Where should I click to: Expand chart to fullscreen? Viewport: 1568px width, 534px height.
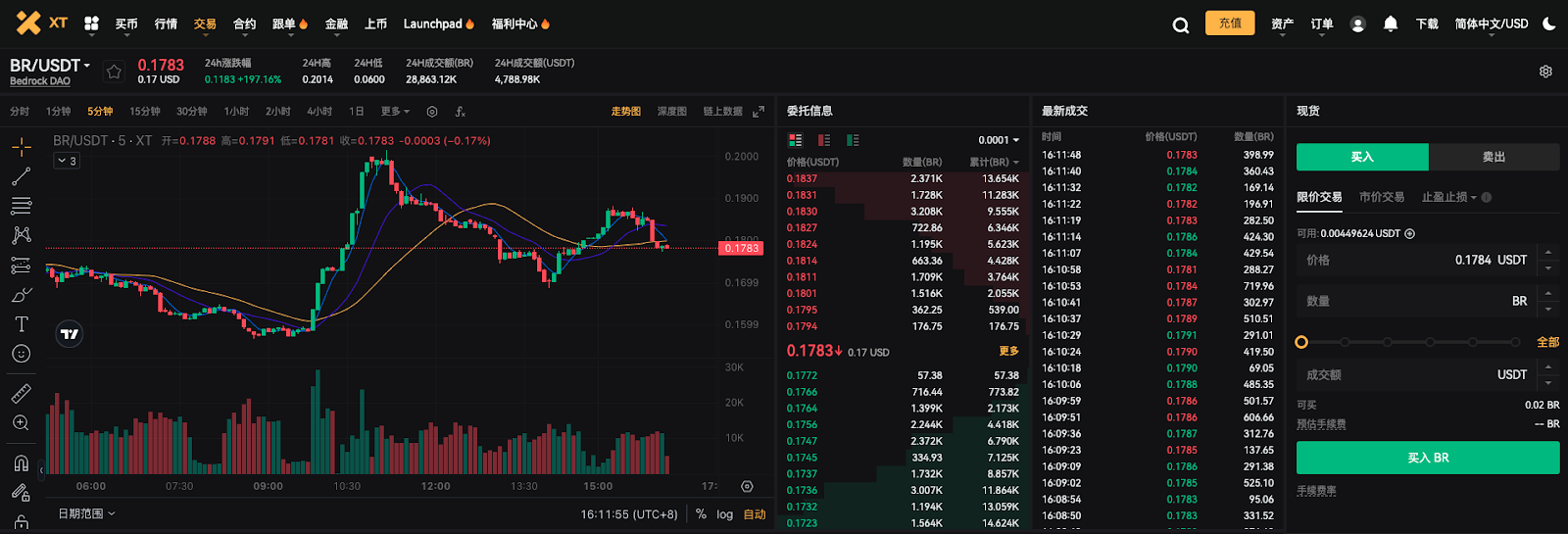(758, 112)
